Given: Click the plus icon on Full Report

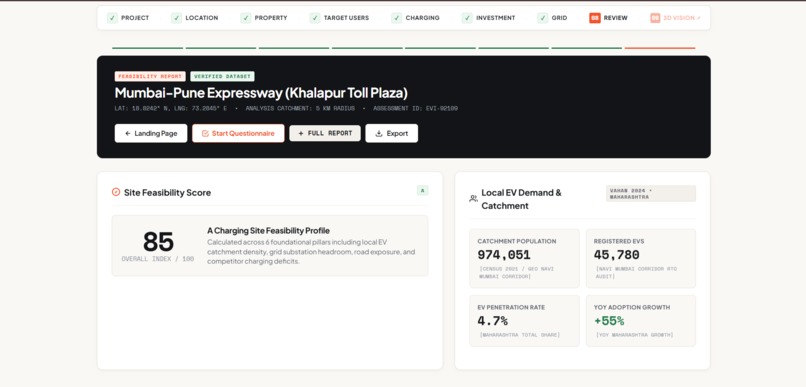Looking at the screenshot, I should (x=301, y=133).
